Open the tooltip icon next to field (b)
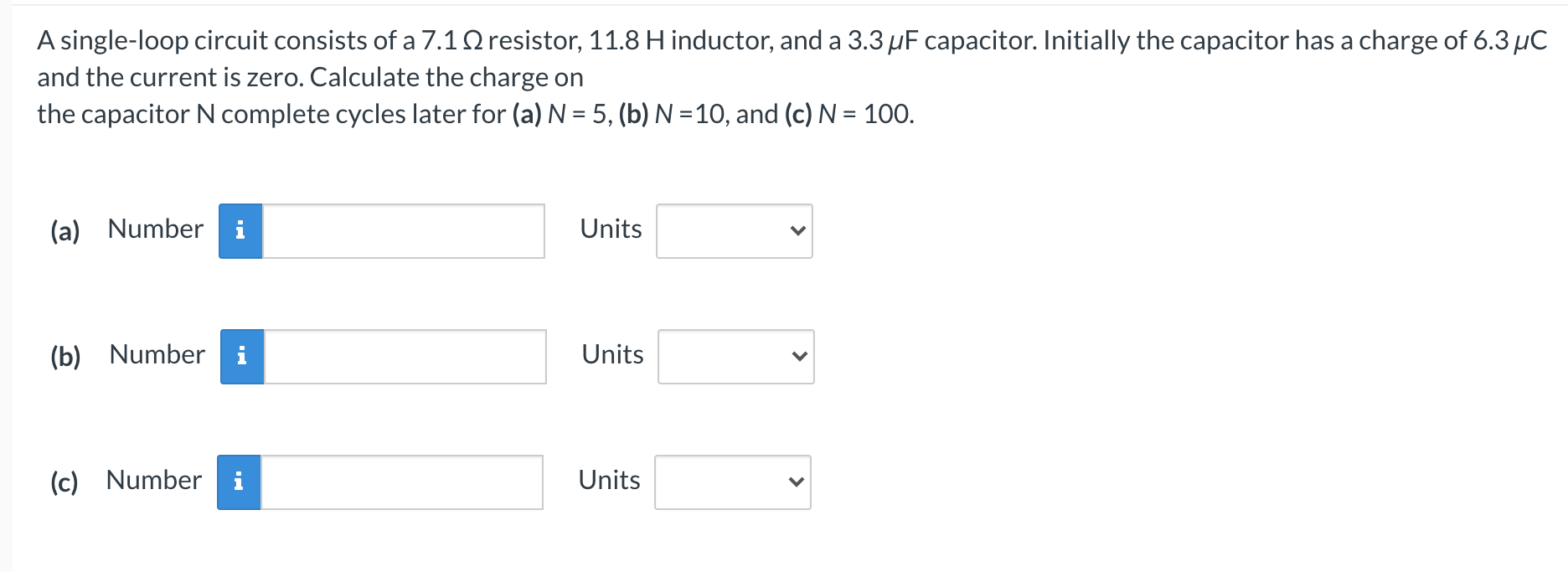1568x572 pixels. (x=241, y=356)
